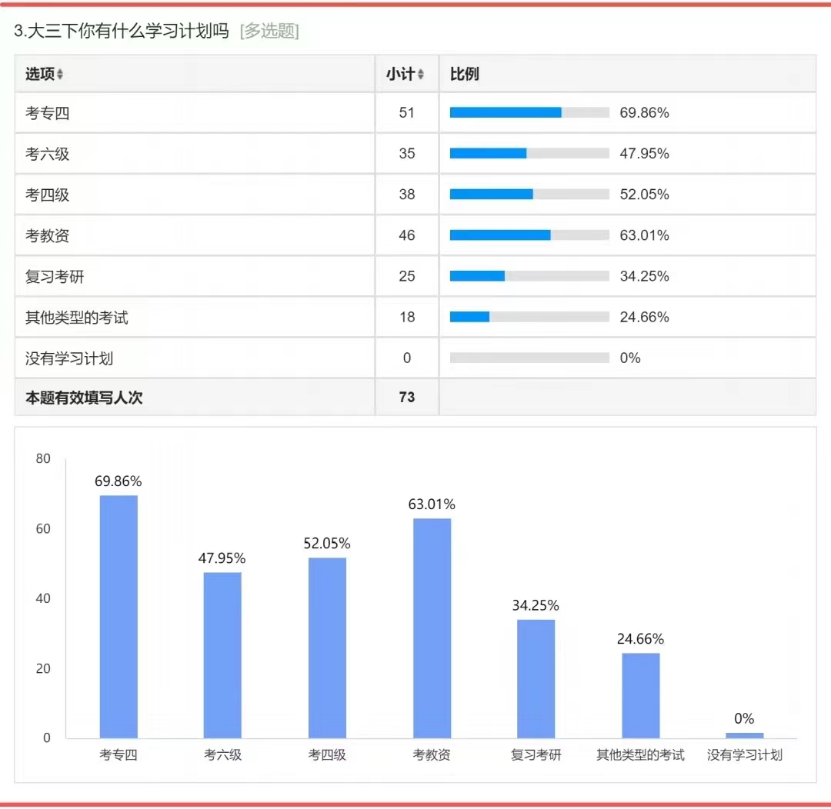Click the [多选题] tag next to the question title

pyautogui.click(x=269, y=31)
